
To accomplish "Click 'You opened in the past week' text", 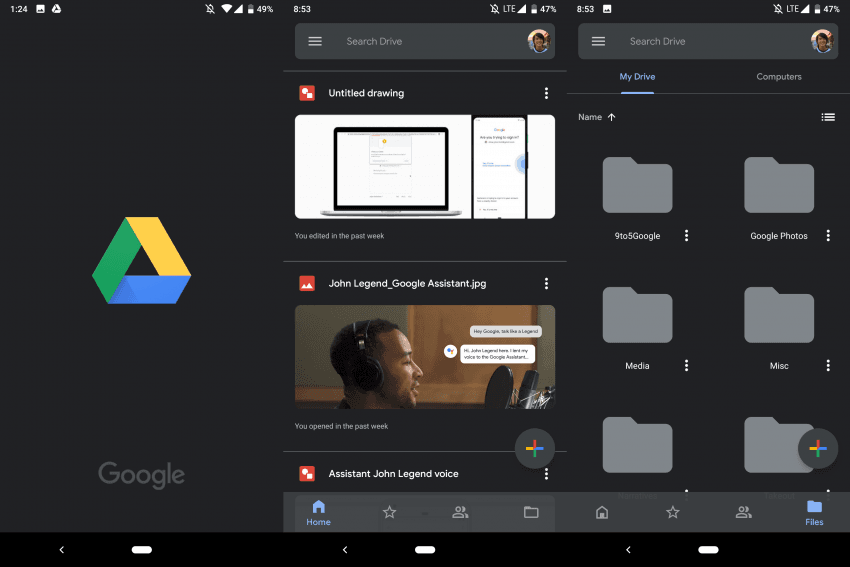I will tap(342, 426).
